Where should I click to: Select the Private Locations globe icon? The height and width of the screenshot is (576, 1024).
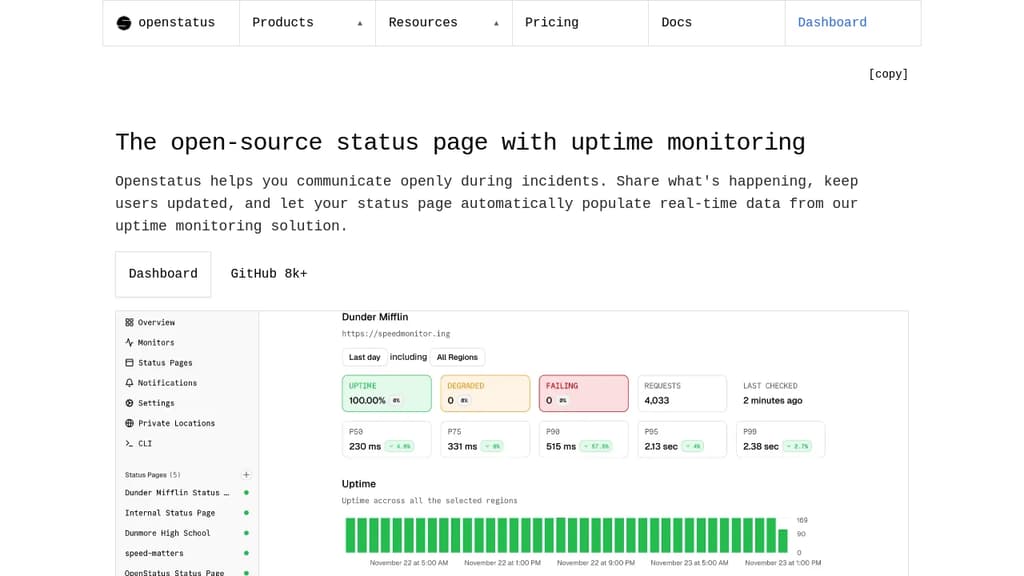click(x=131, y=423)
